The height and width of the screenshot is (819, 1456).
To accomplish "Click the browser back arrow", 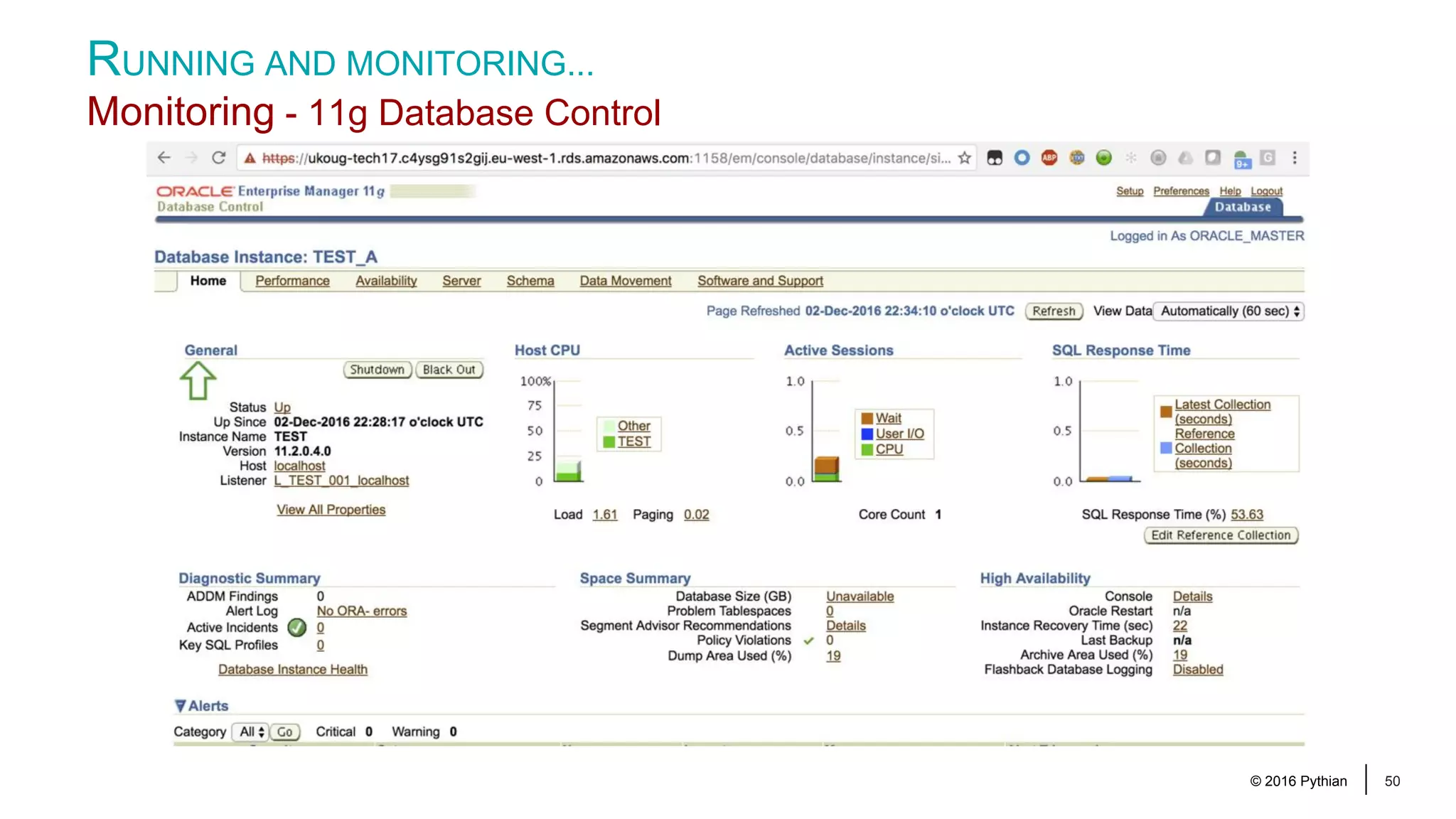I will tap(164, 158).
